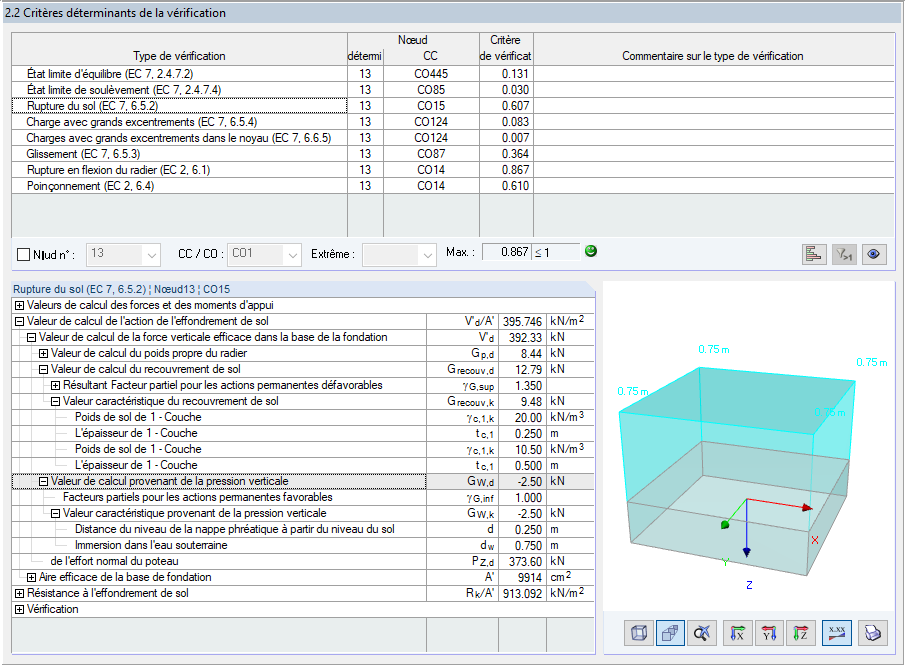This screenshot has width=906, height=667.
Task: Click the 'Type de vérification' column header
Action: [179, 49]
